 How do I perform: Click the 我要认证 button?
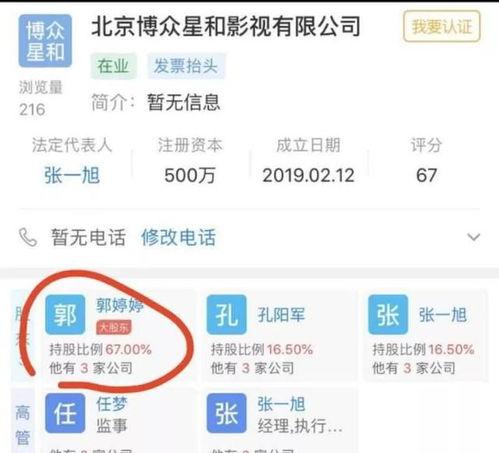[442, 26]
